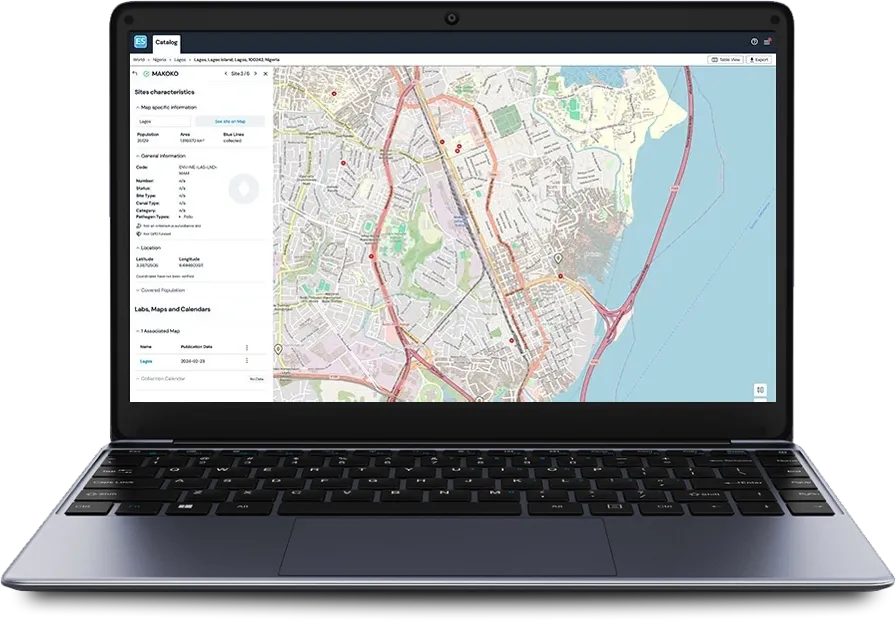The image size is (896, 621).
Task: Click the circular site pin placeholder image
Action: 243,189
